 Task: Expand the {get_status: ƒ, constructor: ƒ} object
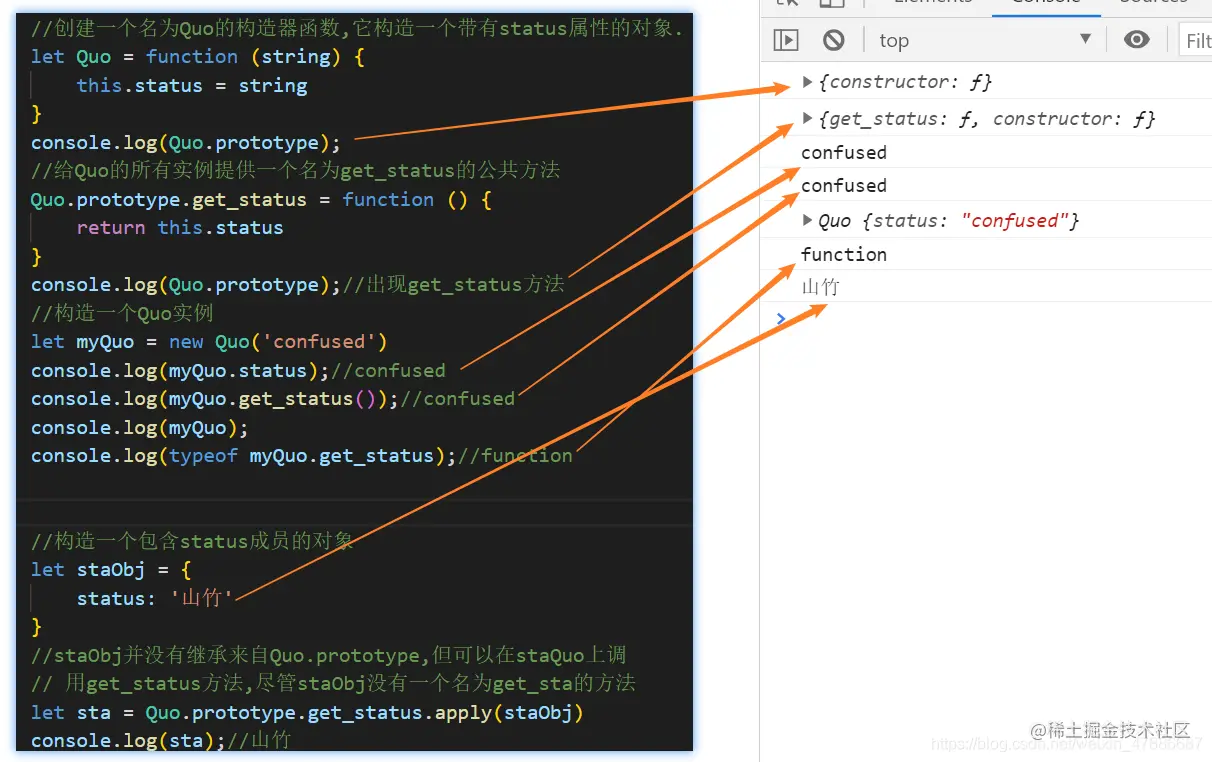[808, 118]
